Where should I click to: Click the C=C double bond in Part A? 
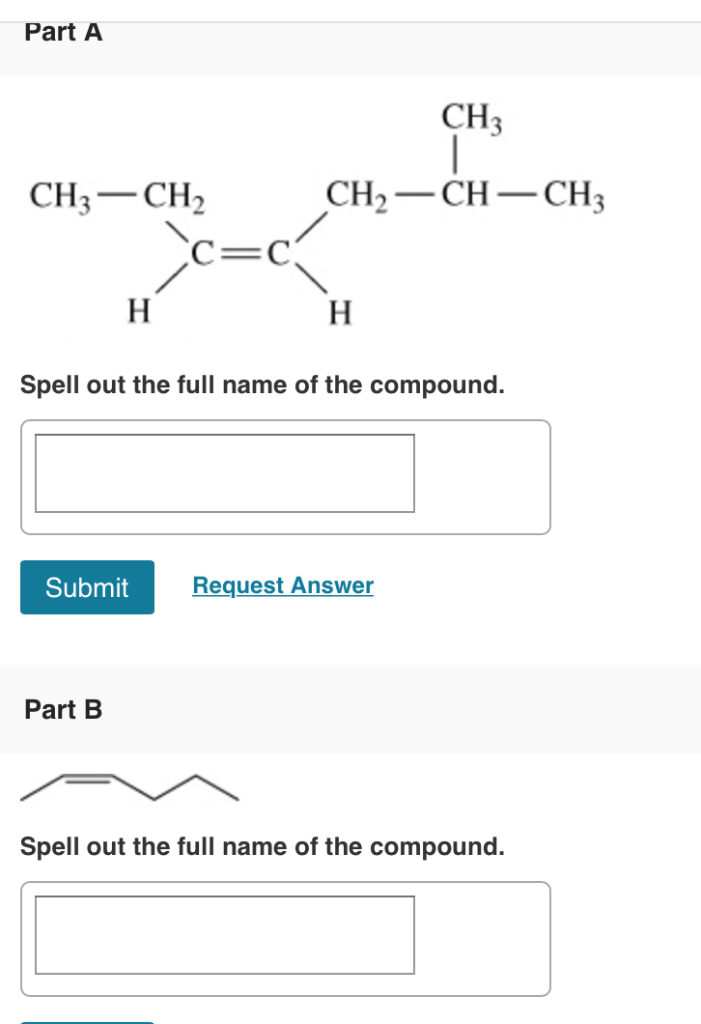point(243,253)
